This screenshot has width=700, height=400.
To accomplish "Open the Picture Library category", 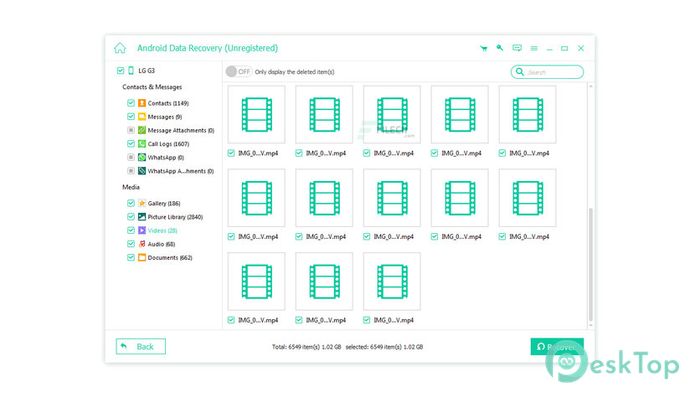I will tap(175, 217).
